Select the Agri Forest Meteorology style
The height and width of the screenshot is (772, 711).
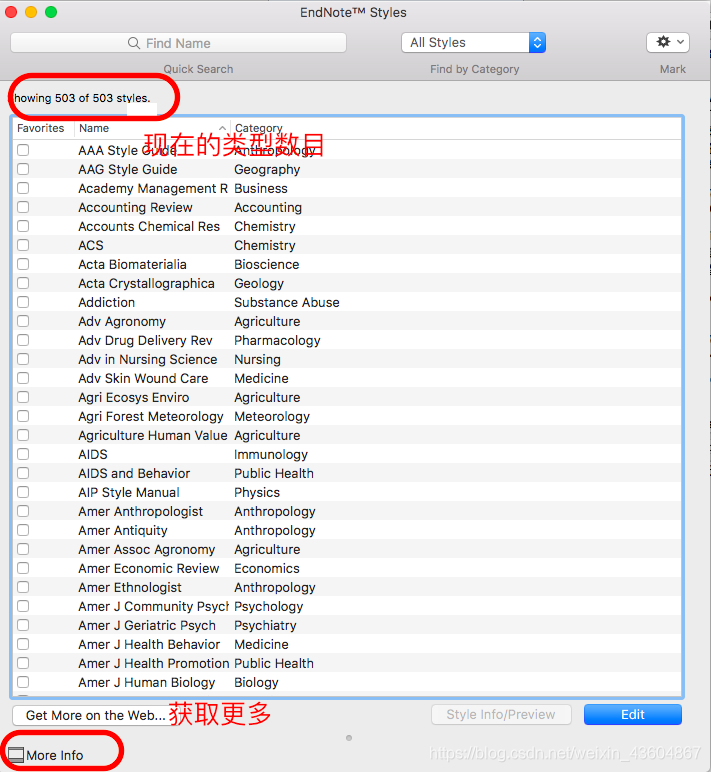pos(151,417)
